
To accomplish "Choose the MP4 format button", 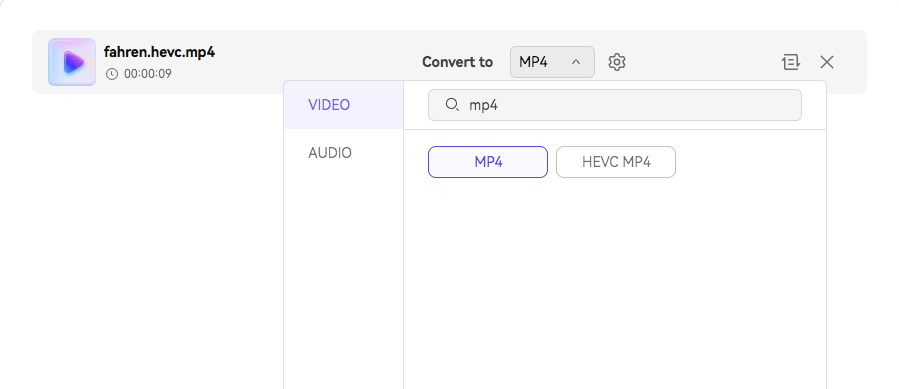I will click(488, 162).
